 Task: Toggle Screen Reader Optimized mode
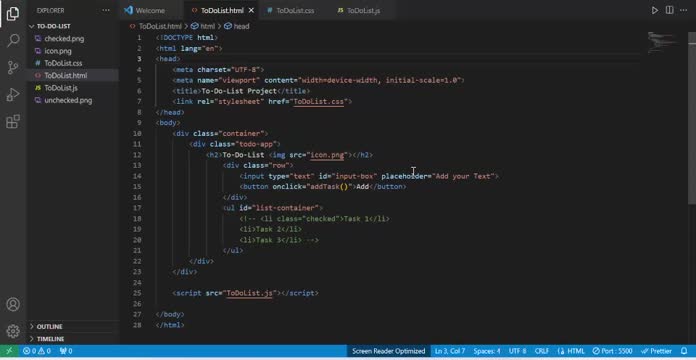click(388, 351)
